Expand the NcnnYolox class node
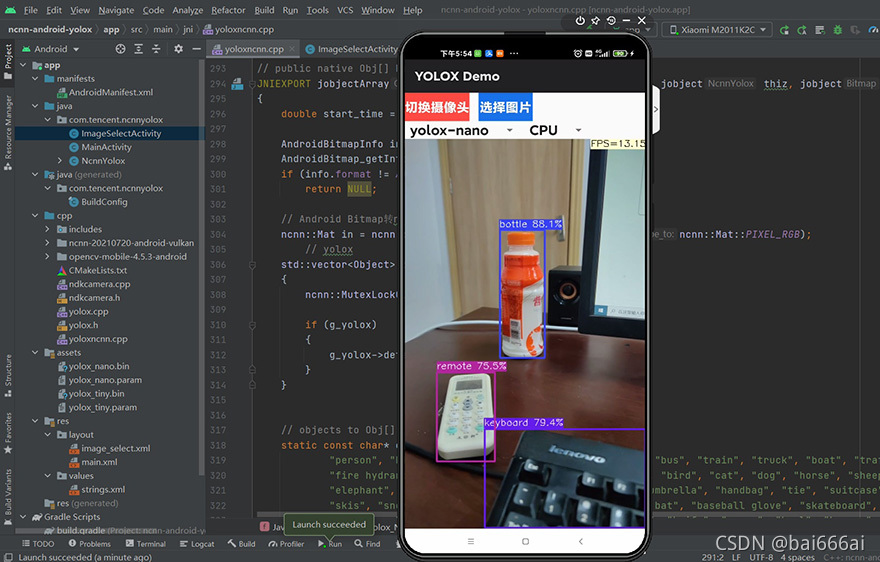880x562 pixels. pyautogui.click(x=60, y=161)
